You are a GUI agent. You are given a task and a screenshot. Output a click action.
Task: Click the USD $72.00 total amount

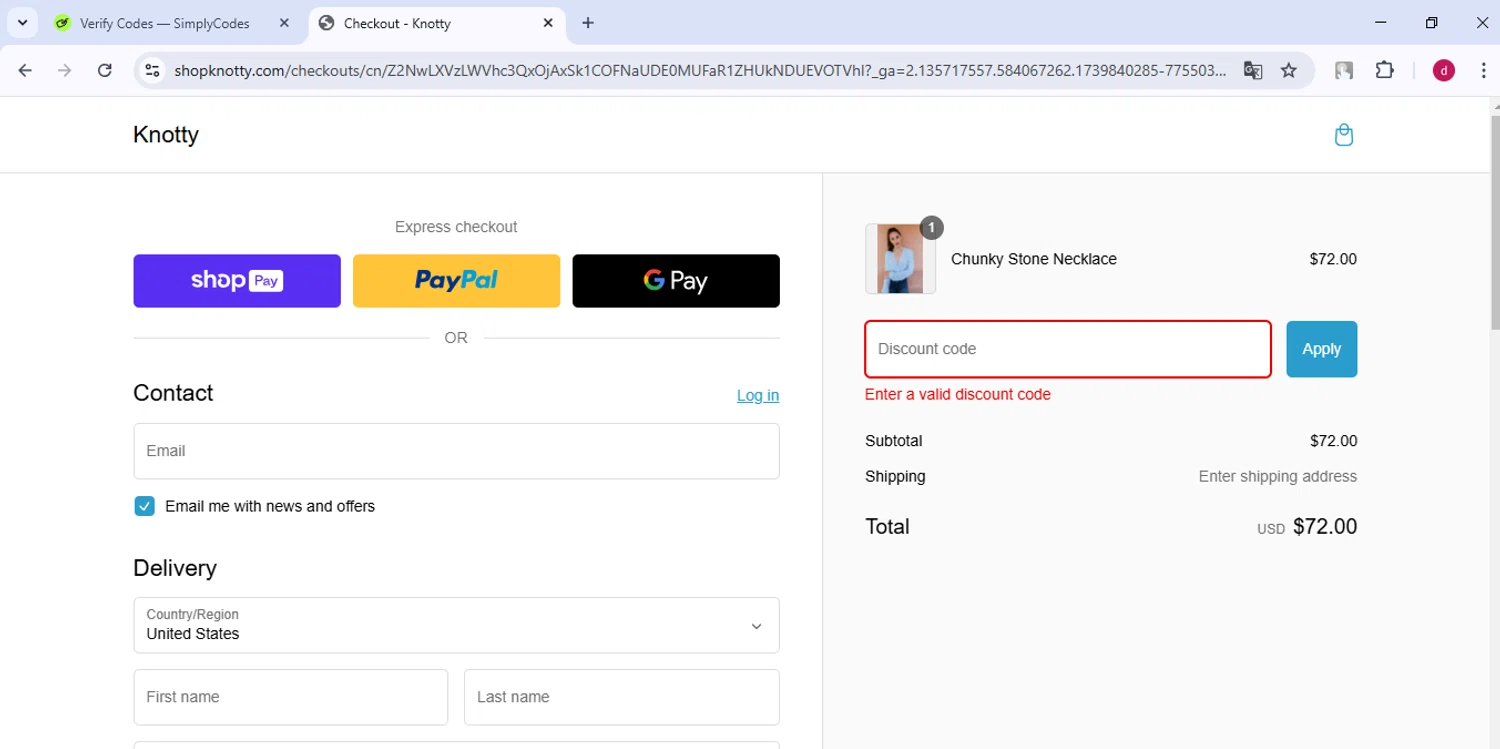pos(1307,527)
